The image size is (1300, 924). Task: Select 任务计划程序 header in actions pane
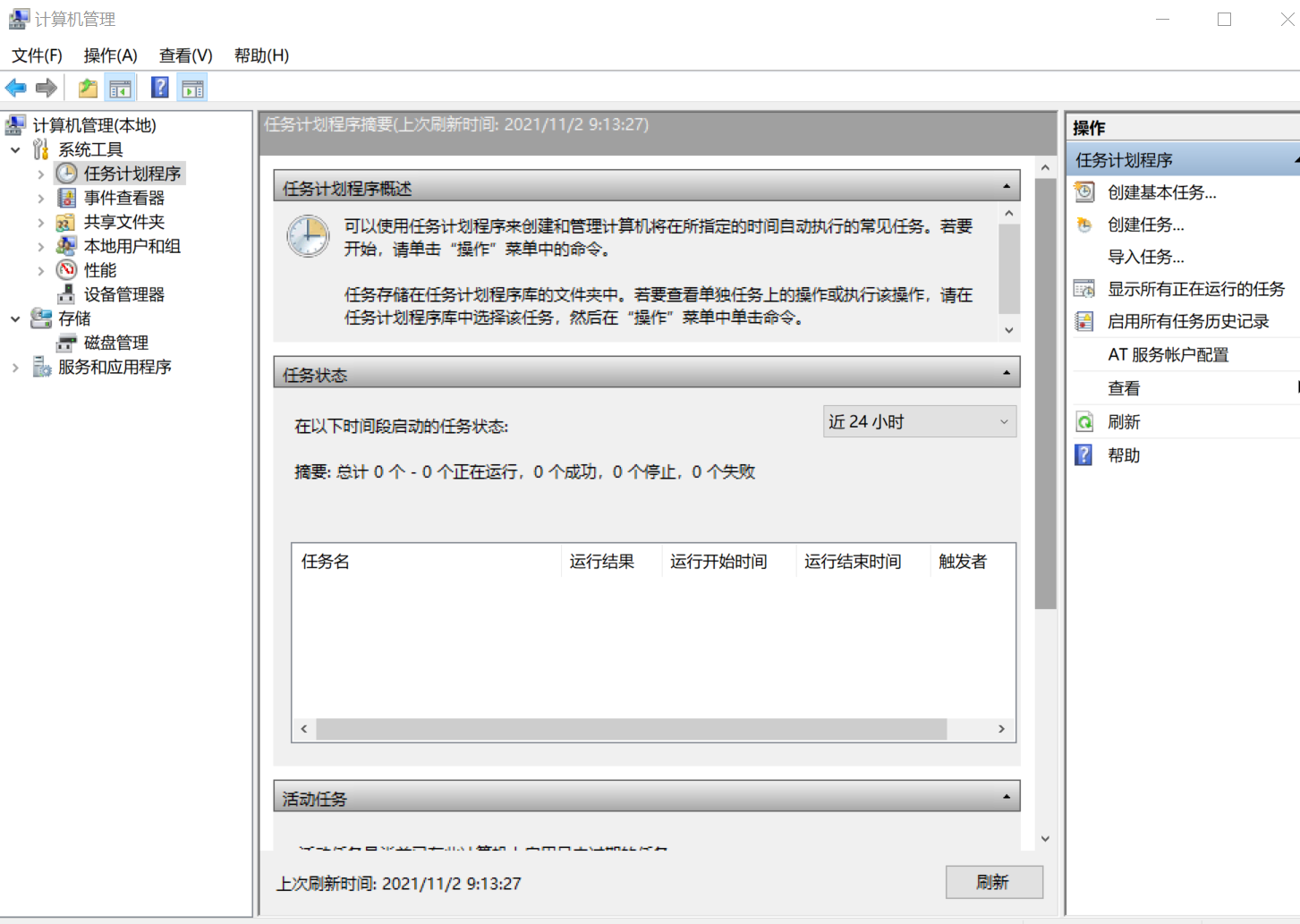[x=1185, y=160]
